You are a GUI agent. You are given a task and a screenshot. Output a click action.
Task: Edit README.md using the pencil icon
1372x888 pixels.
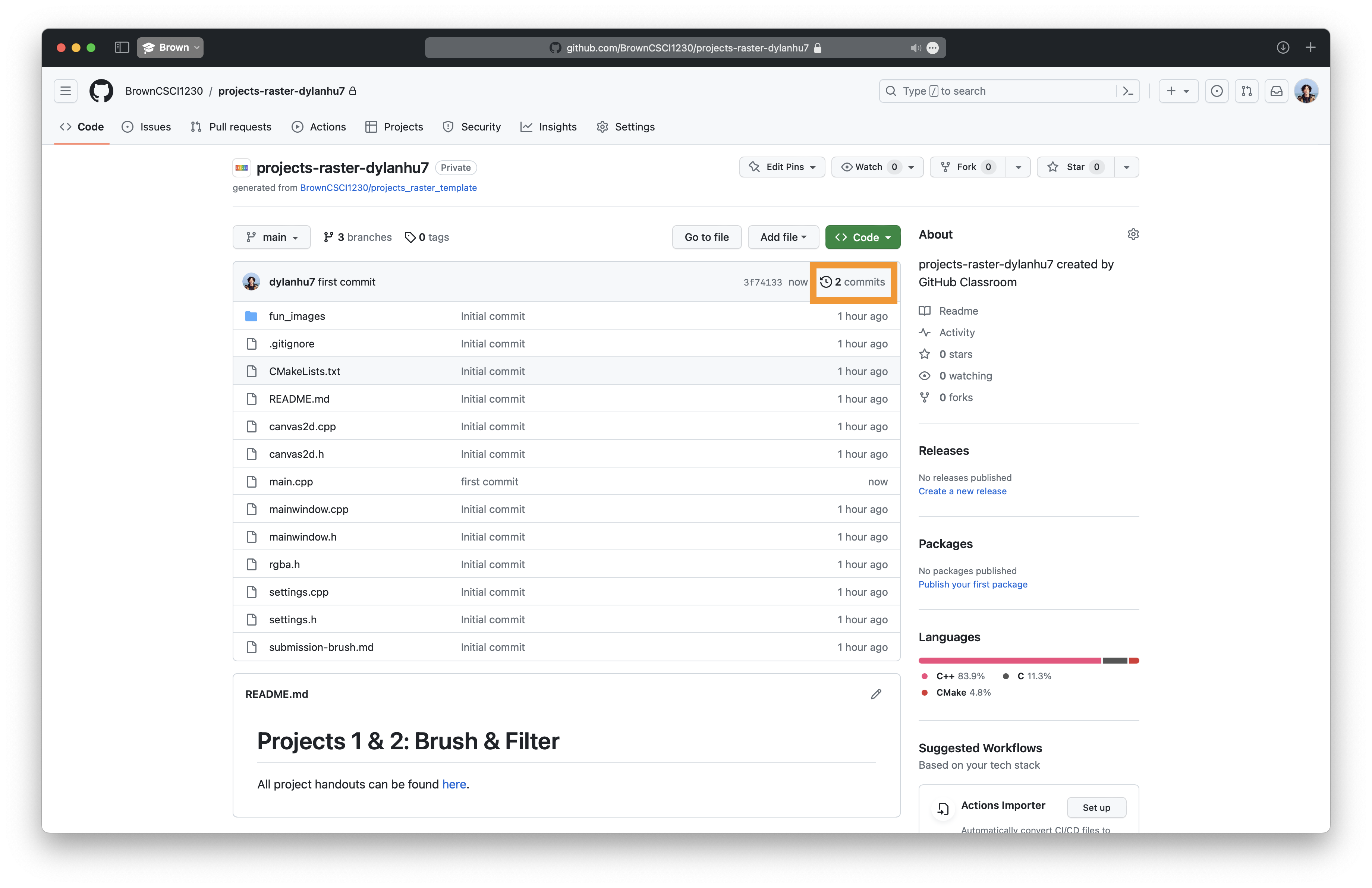click(x=876, y=694)
